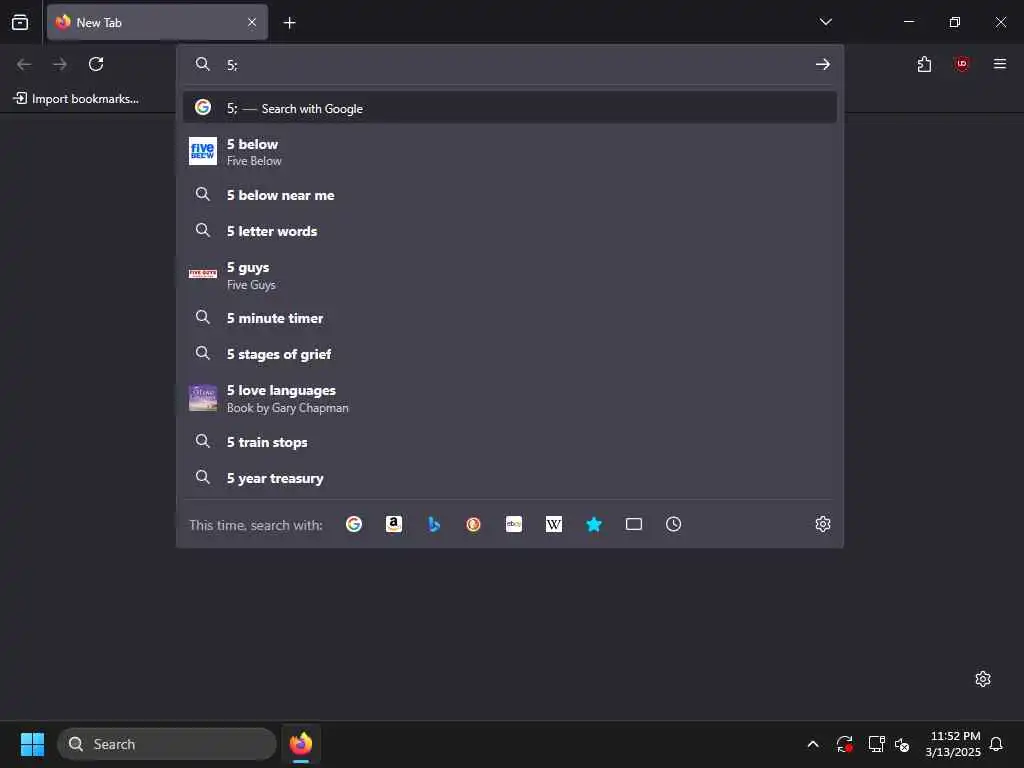
Task: Click Import bookmarks link
Action: (x=76, y=99)
